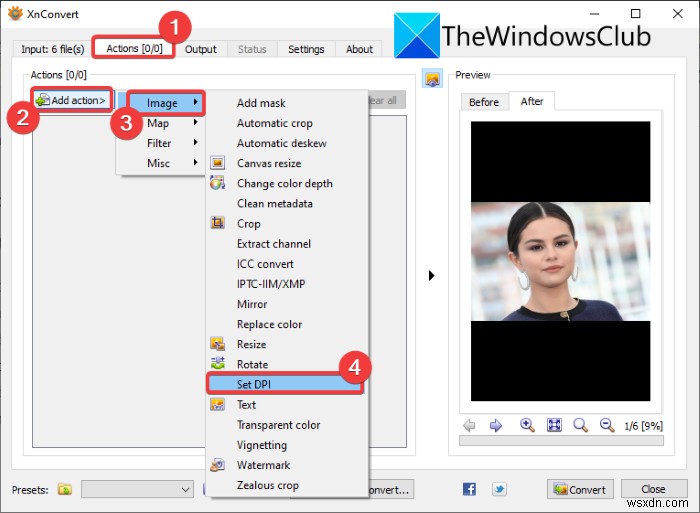
Task: Click the Close button at the bottom
Action: [654, 489]
